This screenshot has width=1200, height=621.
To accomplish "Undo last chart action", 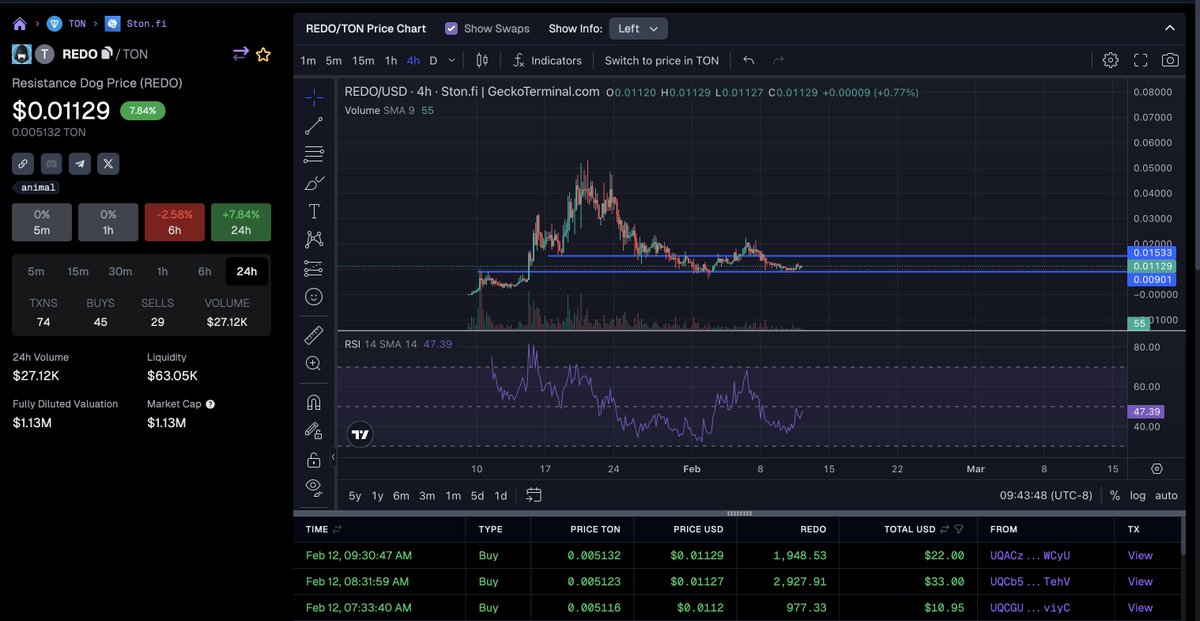I will click(748, 60).
